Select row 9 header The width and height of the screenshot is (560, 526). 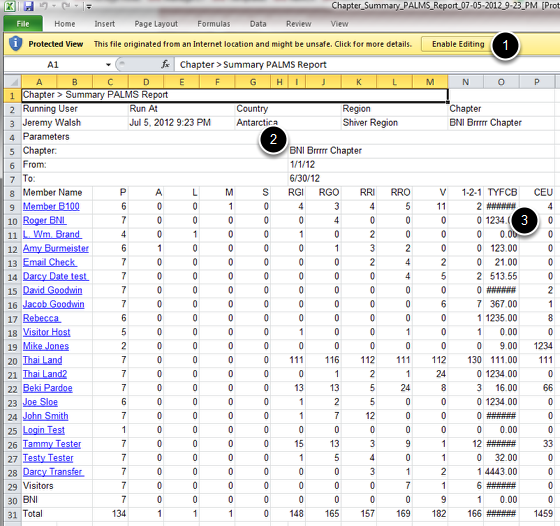[12, 207]
